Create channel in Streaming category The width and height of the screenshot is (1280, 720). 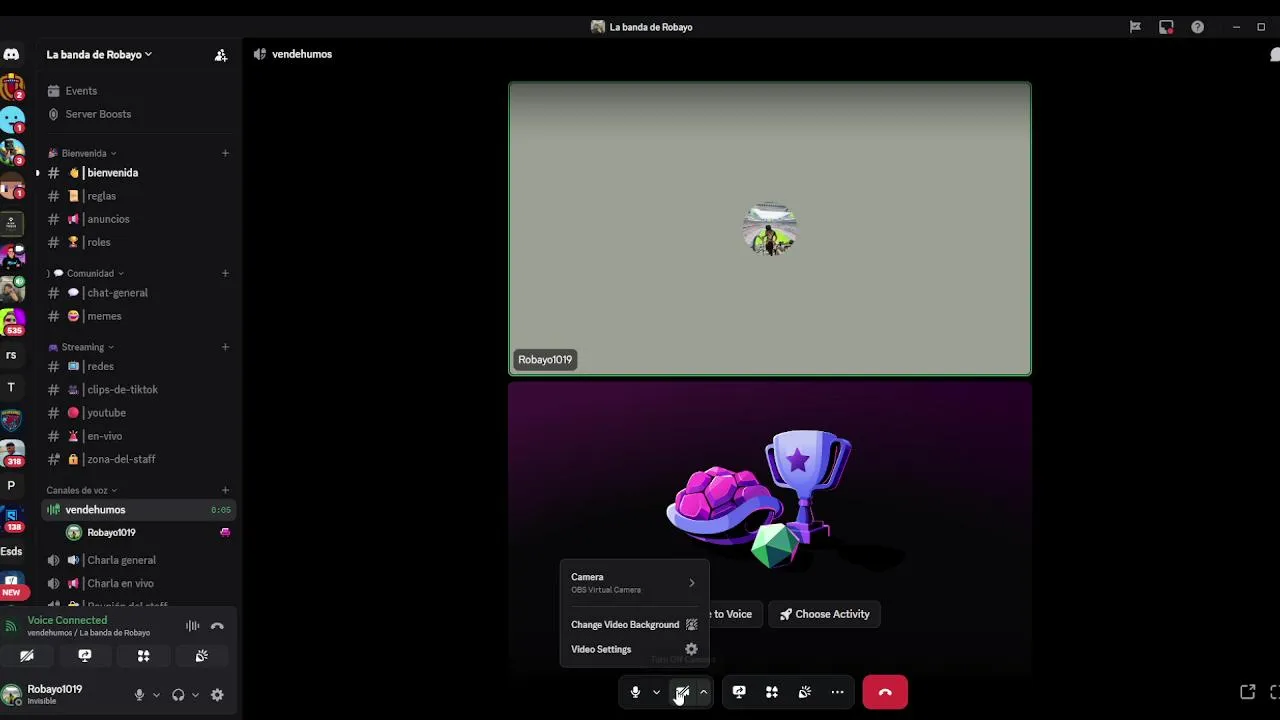(225, 347)
